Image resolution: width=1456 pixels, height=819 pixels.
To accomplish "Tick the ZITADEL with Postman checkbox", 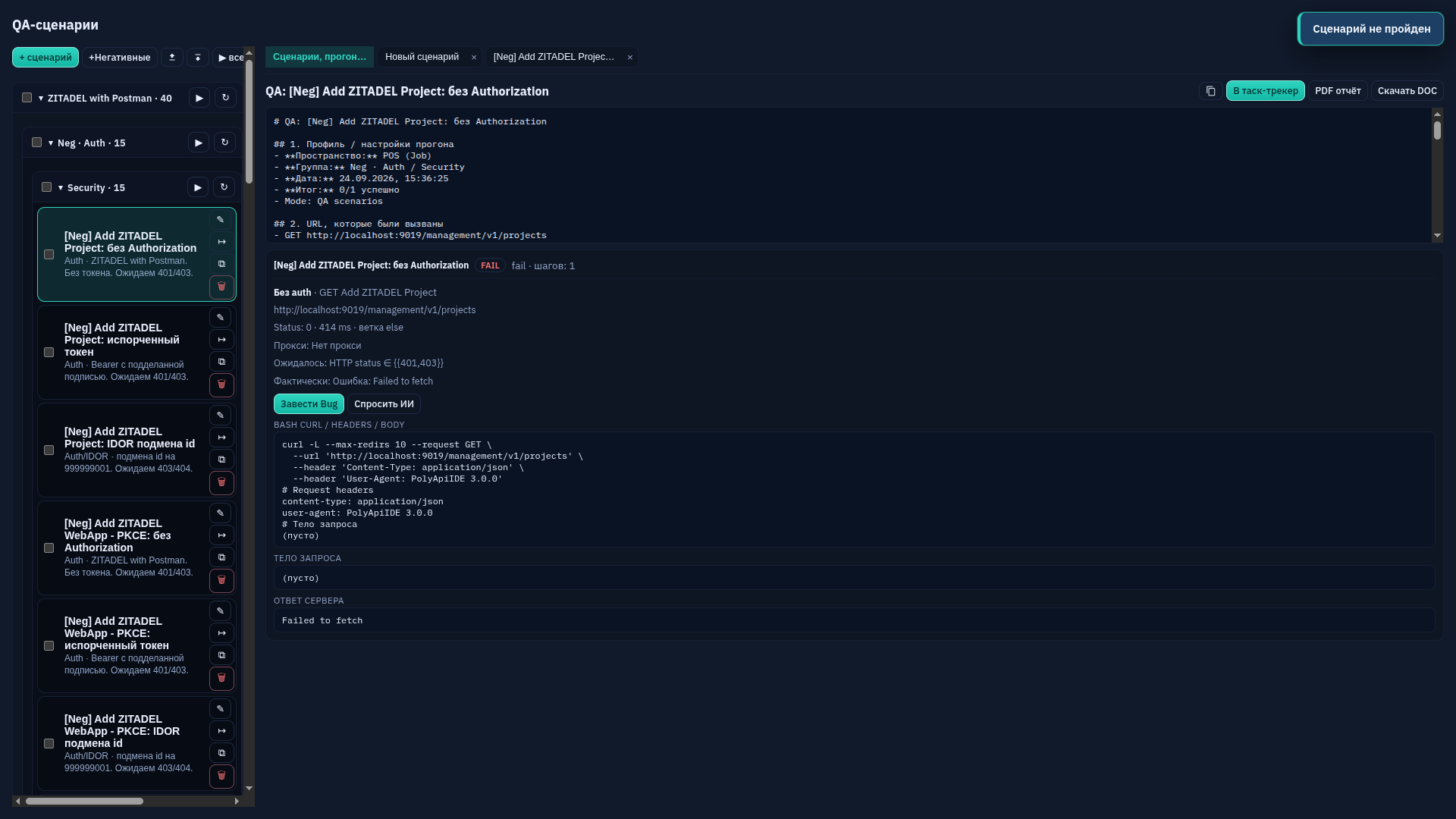I will click(x=27, y=98).
